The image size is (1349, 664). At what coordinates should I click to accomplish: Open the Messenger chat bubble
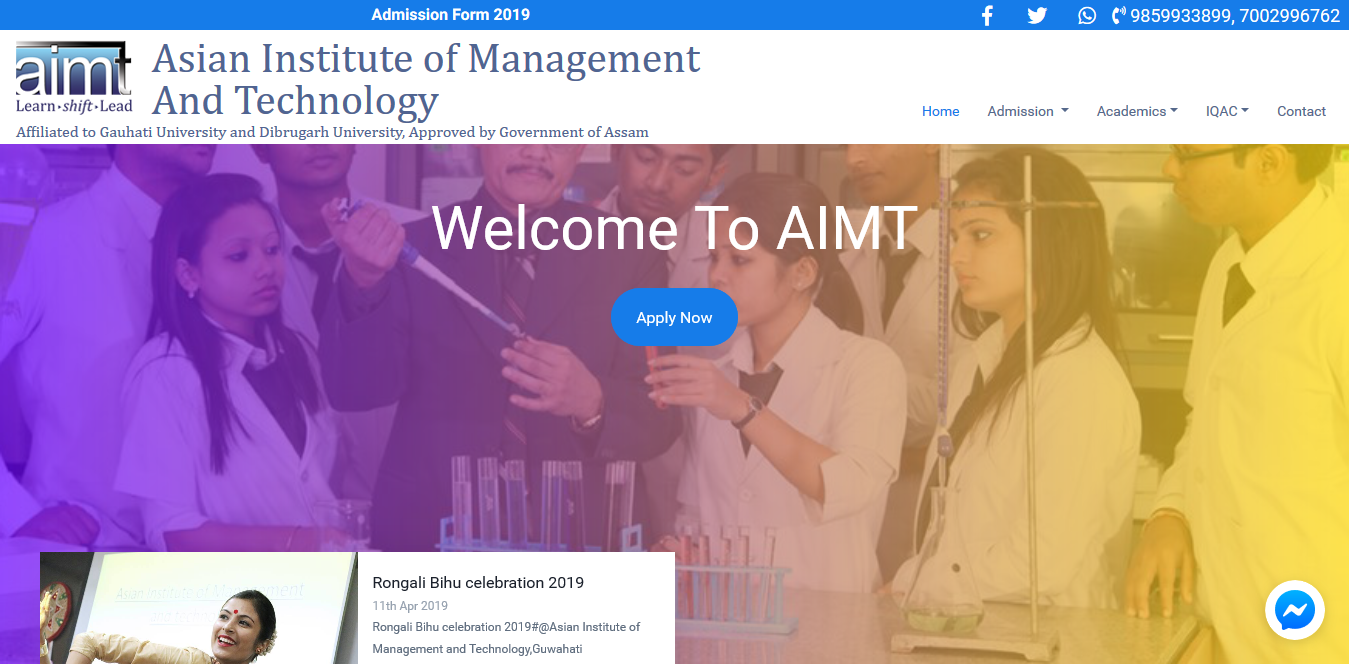(1295, 610)
